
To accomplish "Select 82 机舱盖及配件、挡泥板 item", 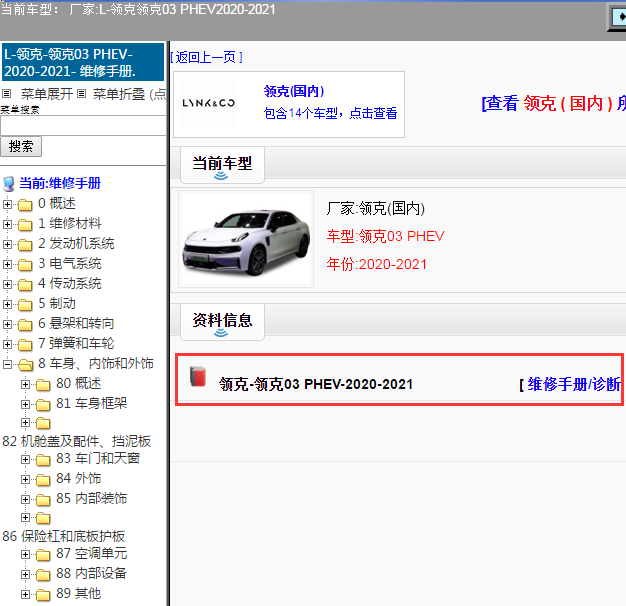I will click(x=77, y=441).
